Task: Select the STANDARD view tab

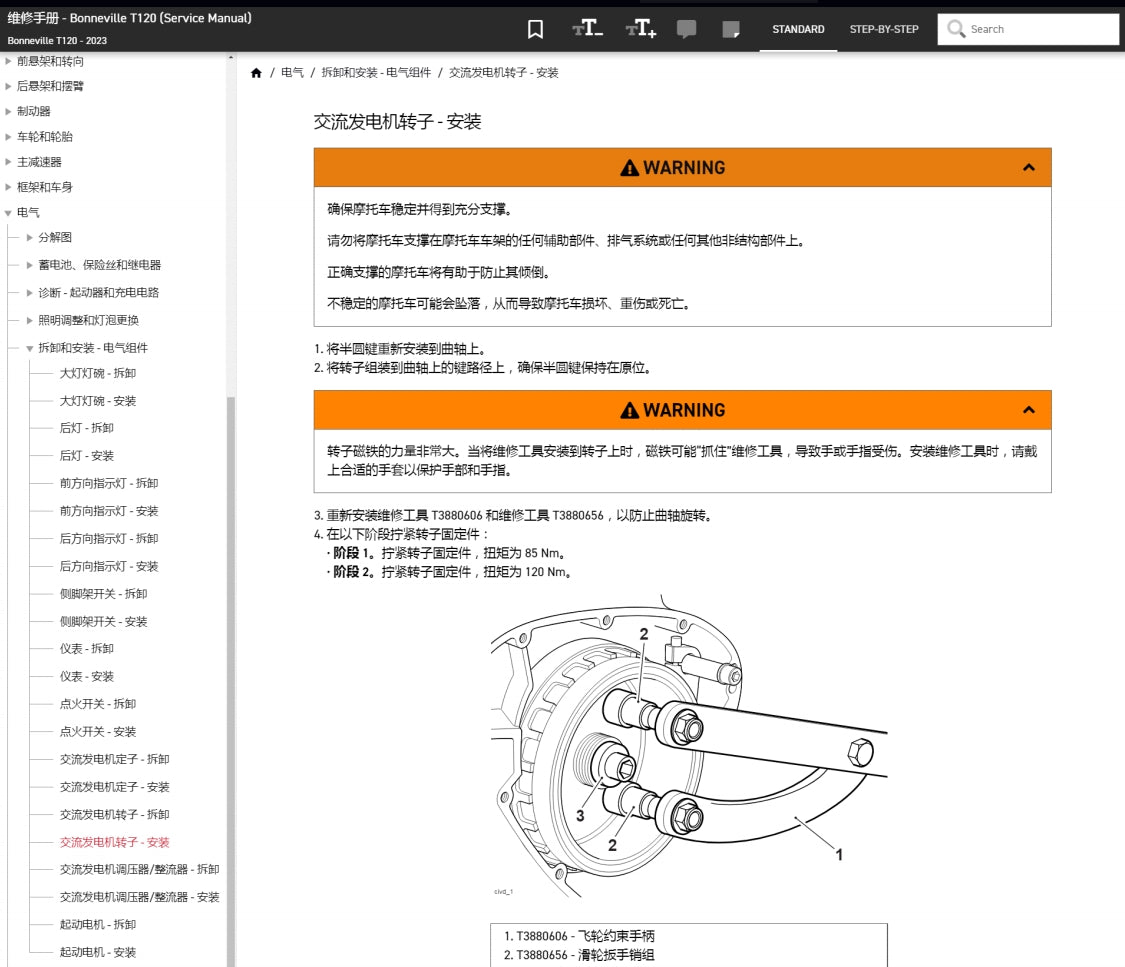Action: pyautogui.click(x=798, y=30)
